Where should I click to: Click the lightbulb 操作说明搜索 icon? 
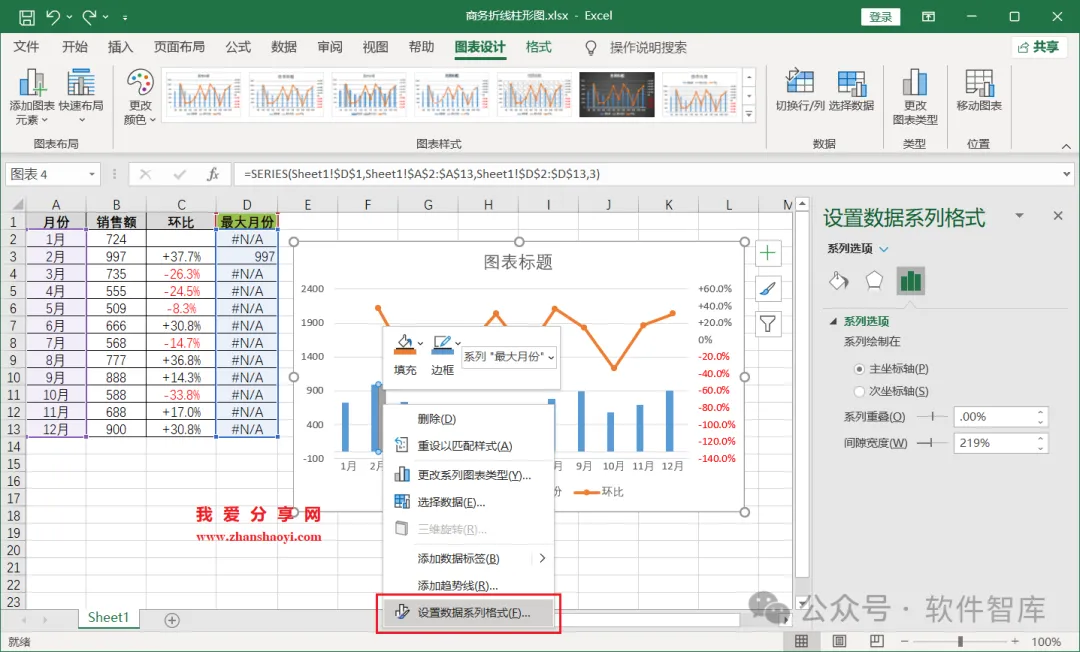(x=590, y=48)
